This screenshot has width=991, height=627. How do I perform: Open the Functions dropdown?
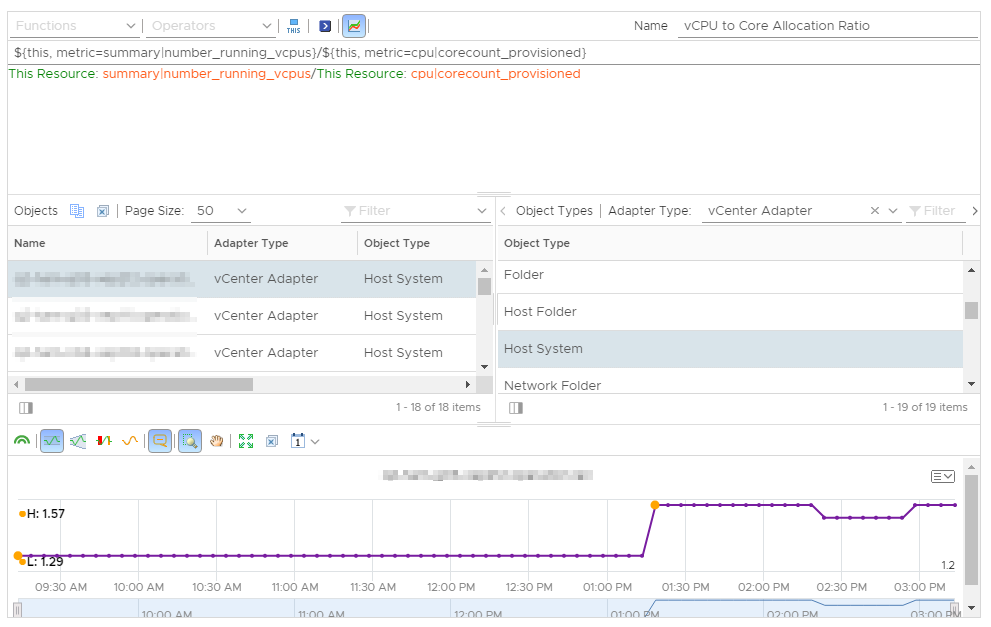[76, 26]
